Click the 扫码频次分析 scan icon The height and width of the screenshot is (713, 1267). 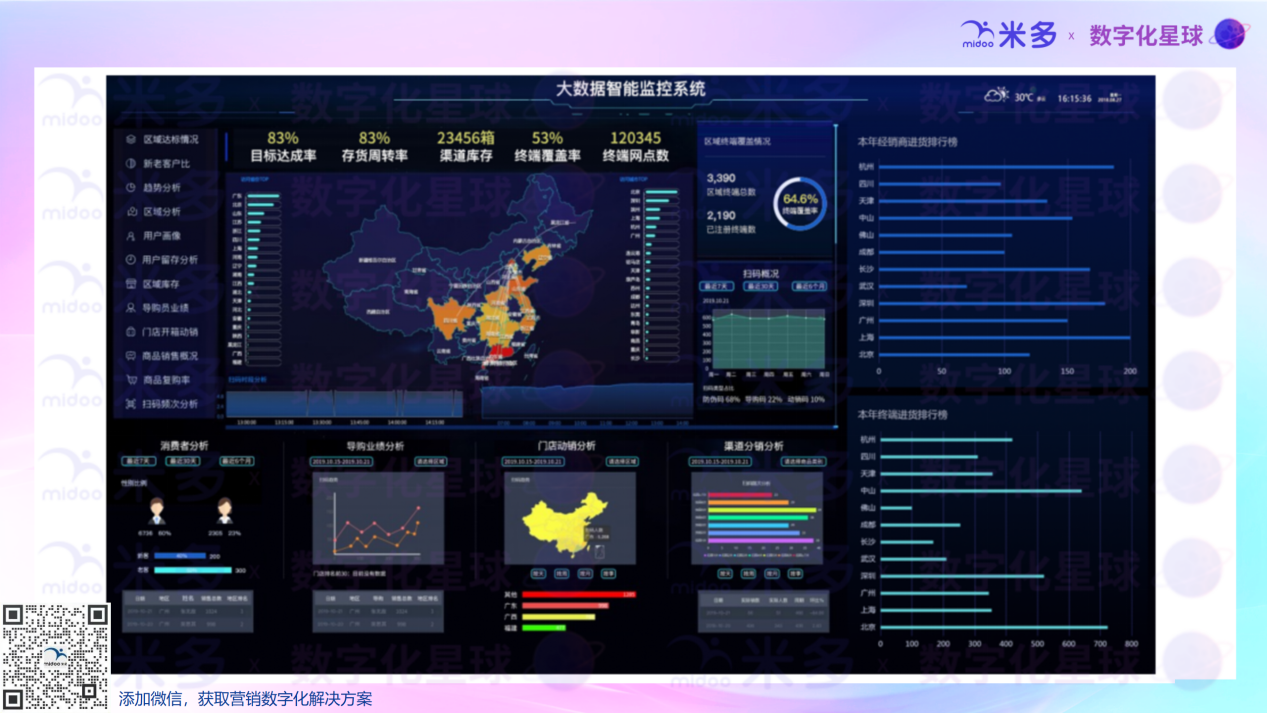(131, 404)
